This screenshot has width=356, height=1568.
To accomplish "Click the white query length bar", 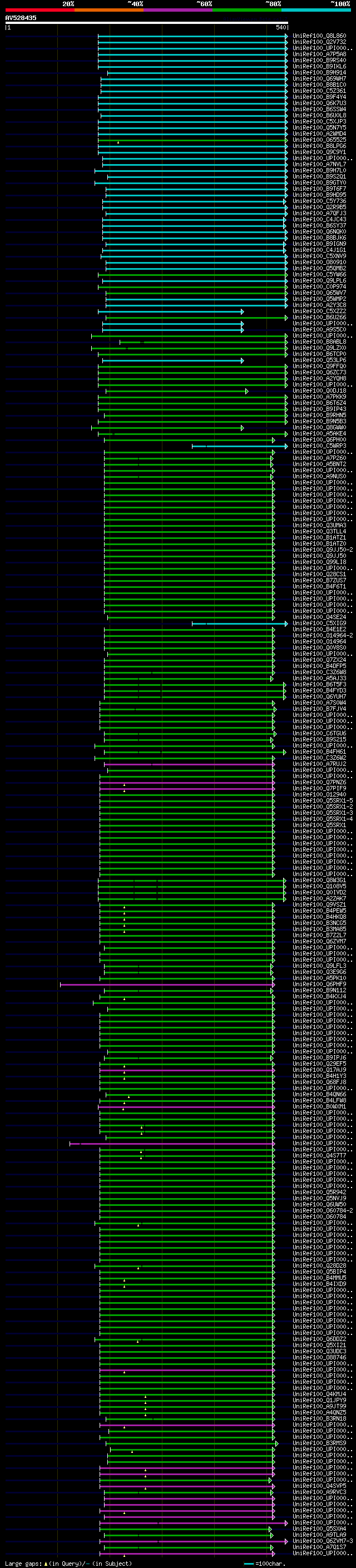I will [147, 22].
